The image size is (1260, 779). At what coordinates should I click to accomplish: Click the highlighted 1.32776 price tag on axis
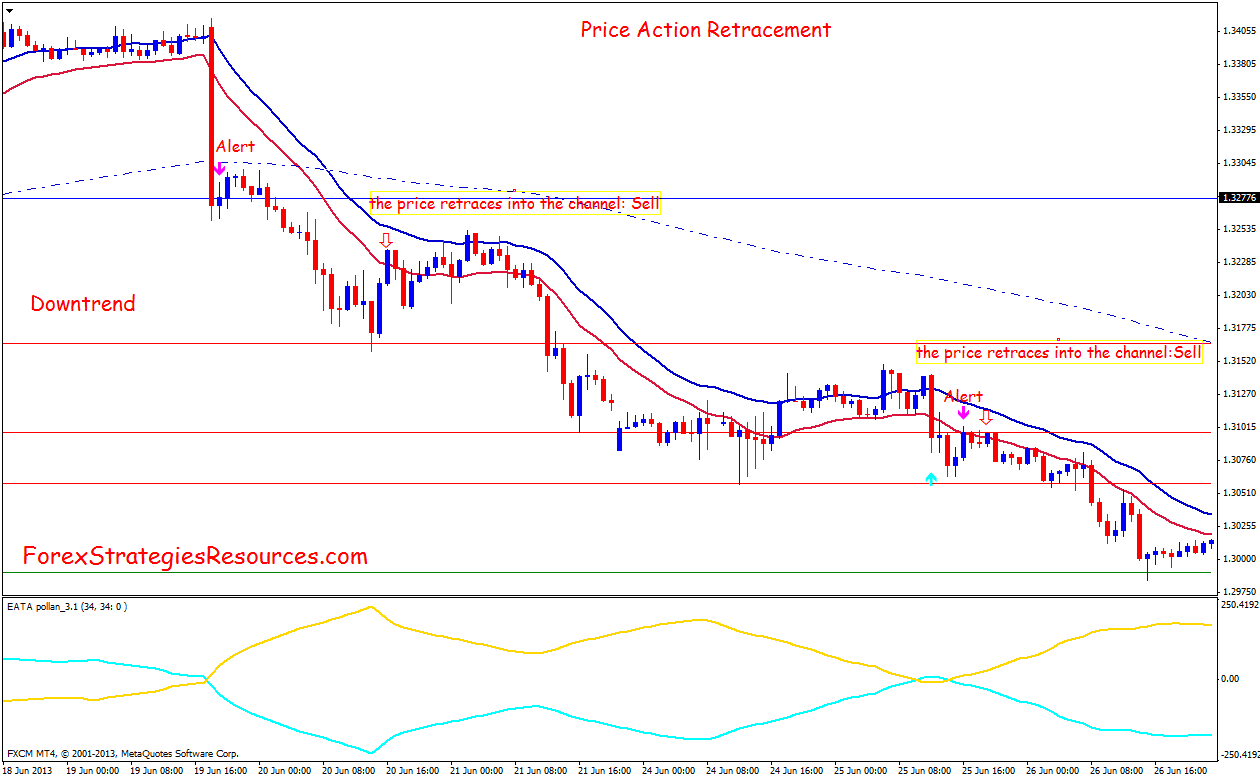(x=1236, y=198)
